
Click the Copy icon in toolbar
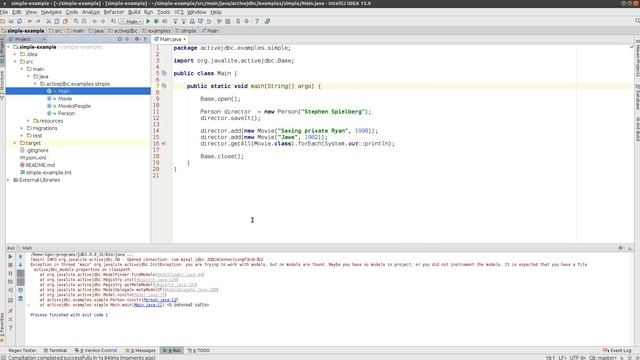(57, 21)
